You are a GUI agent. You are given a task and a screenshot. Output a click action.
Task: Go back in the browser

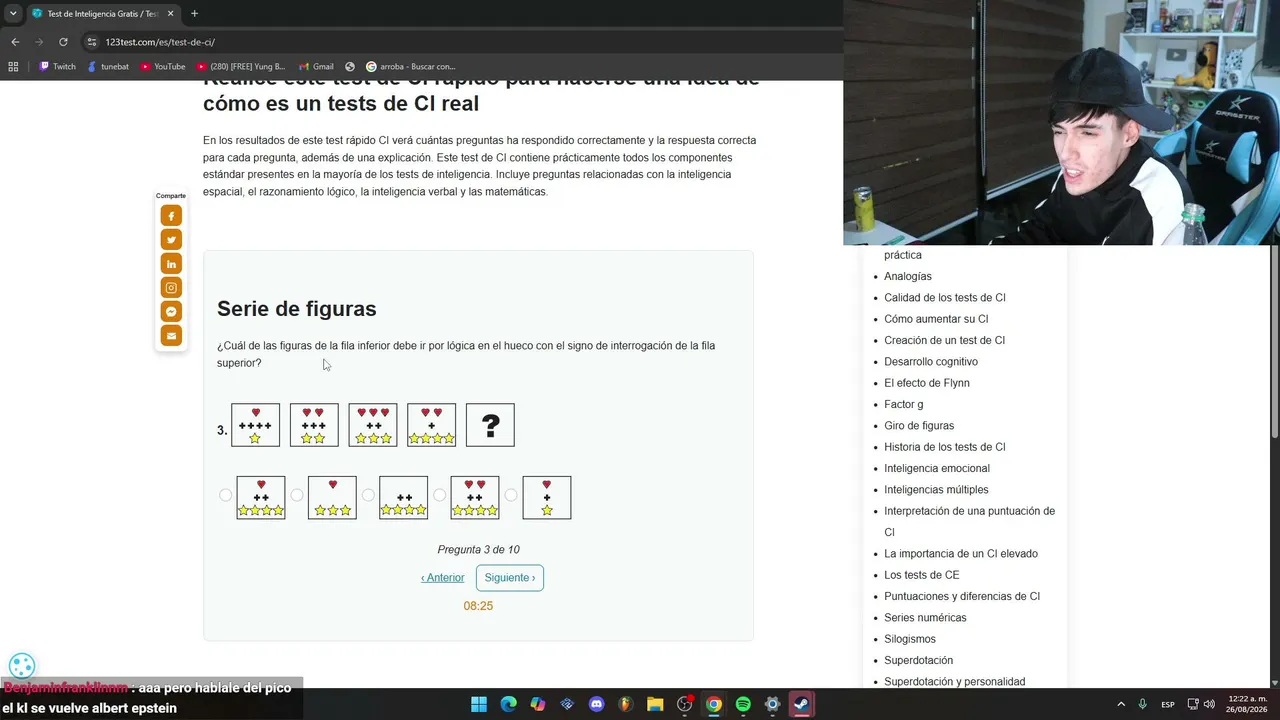15,42
